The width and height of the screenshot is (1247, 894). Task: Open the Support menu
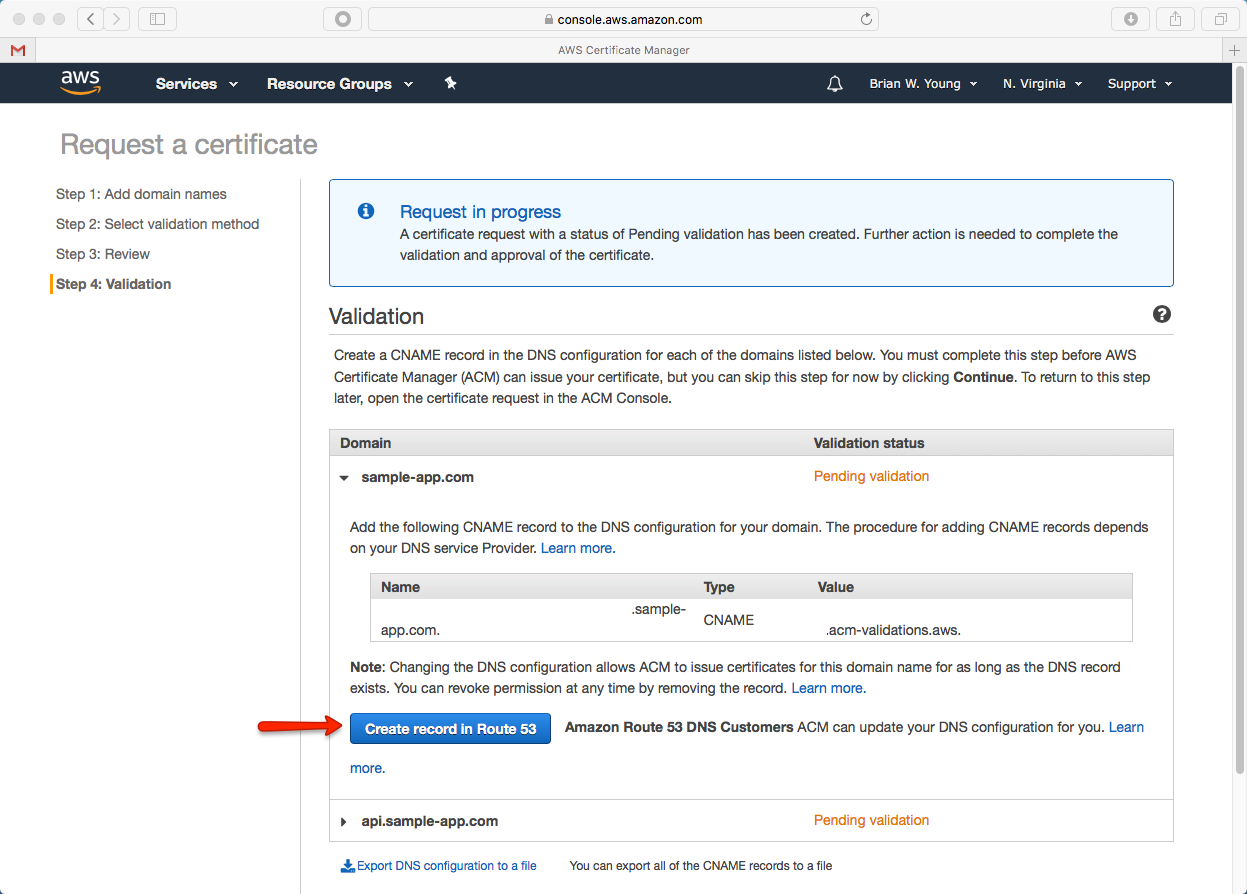pyautogui.click(x=1139, y=84)
